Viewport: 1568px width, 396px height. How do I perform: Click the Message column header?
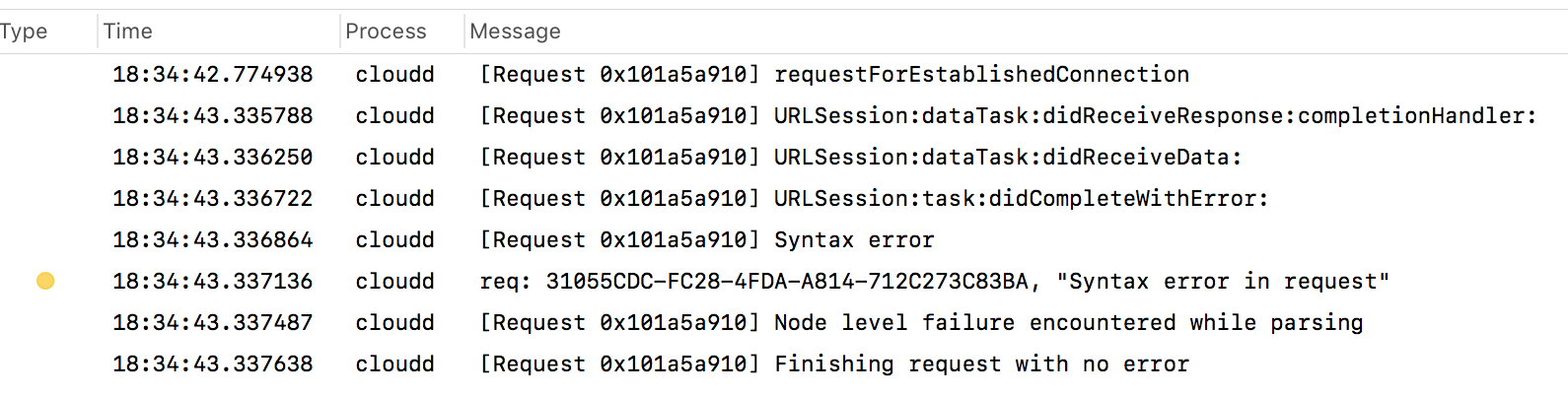(x=515, y=32)
